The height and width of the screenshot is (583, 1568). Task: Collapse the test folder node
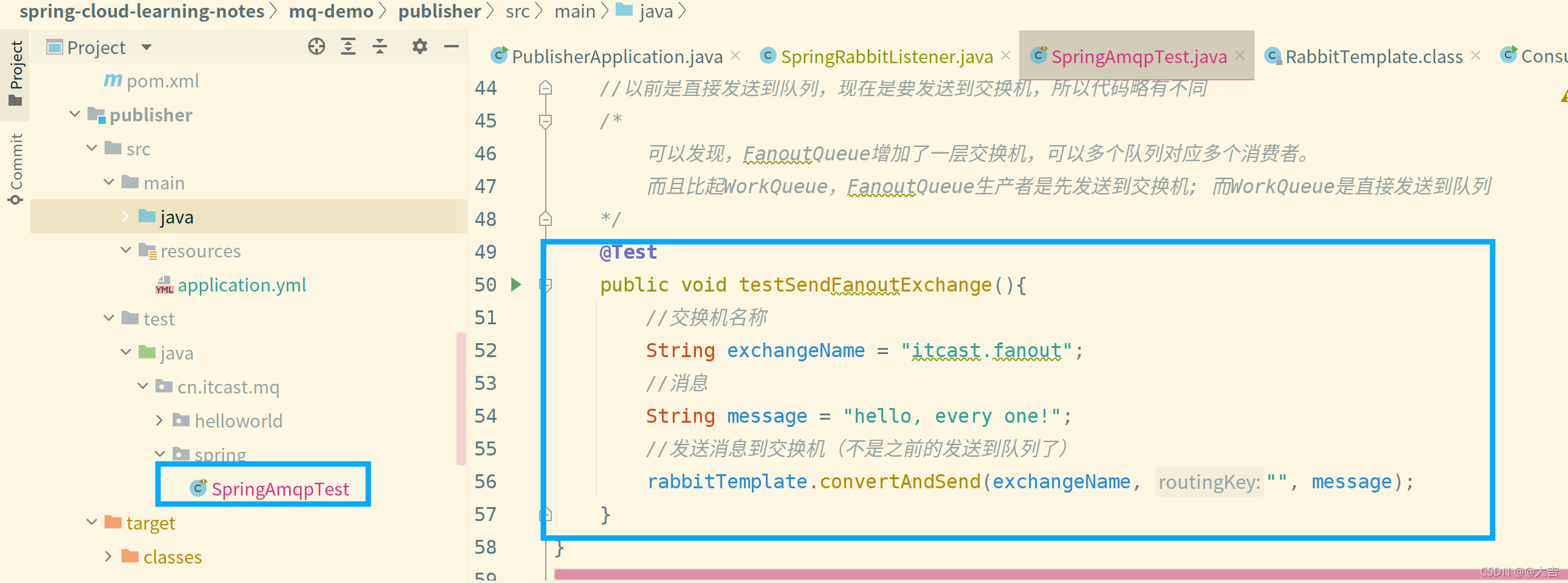109,319
